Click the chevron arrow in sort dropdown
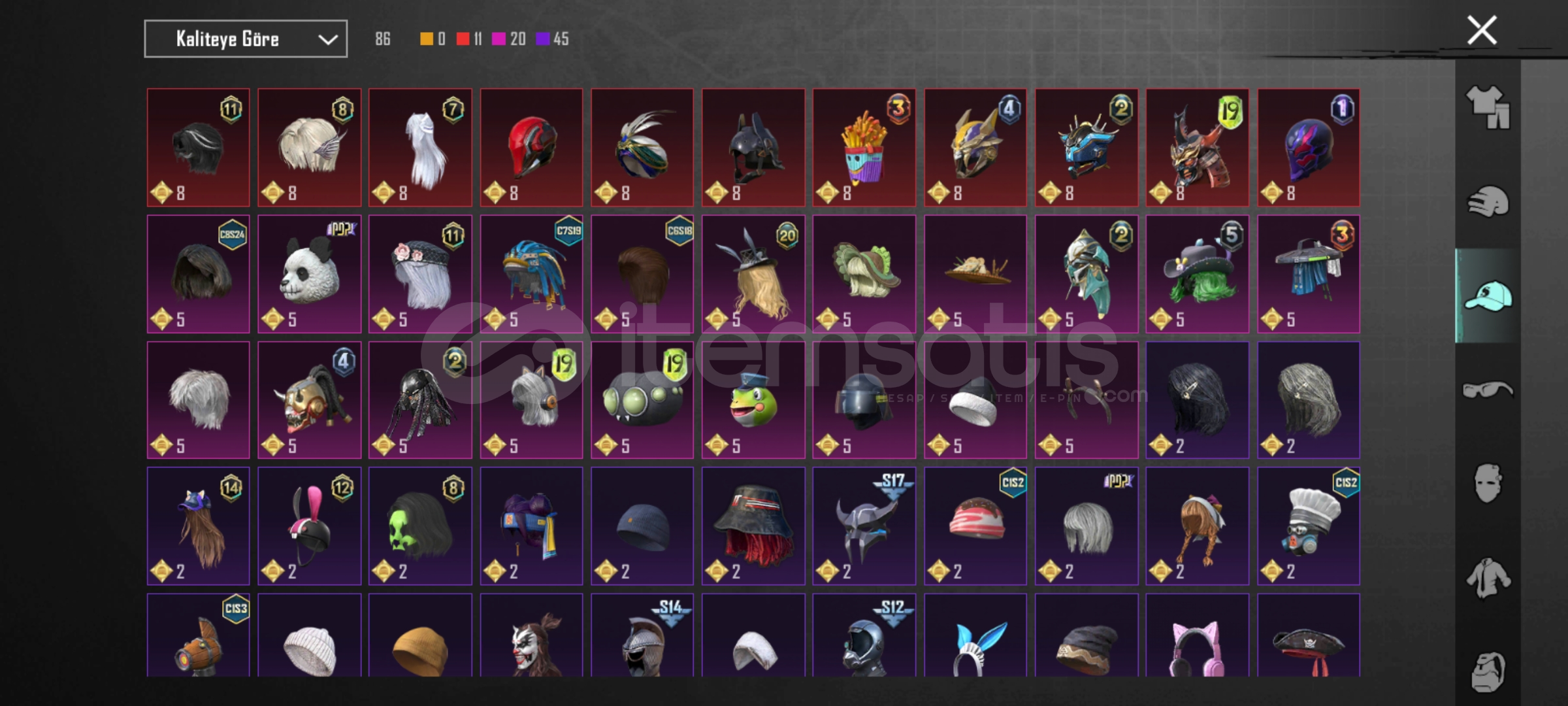Image resolution: width=1568 pixels, height=706 pixels. click(x=327, y=40)
